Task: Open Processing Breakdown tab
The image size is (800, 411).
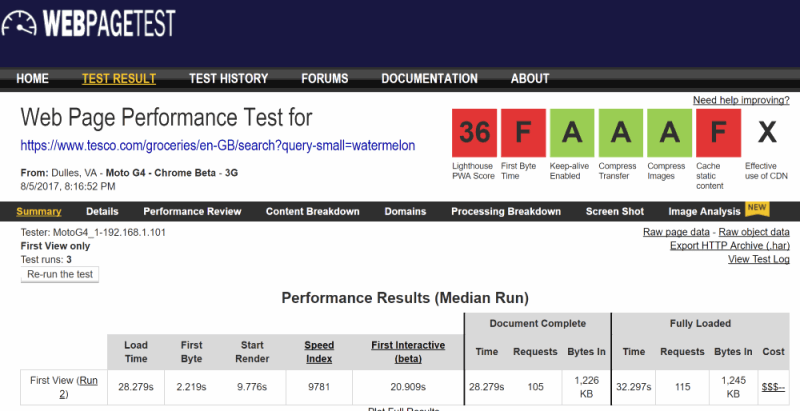Action: [506, 212]
